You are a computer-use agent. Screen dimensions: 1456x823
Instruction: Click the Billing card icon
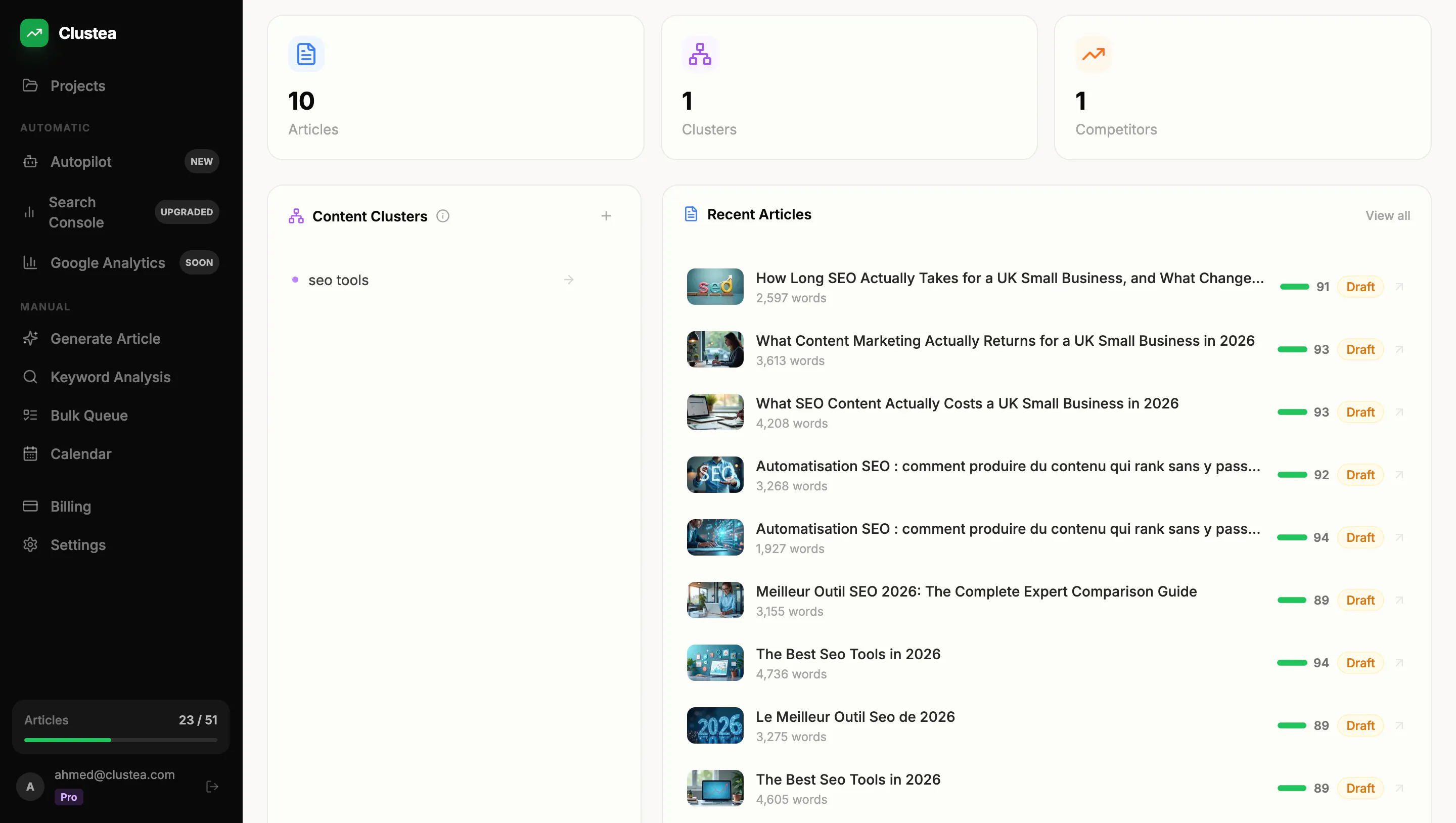(30, 506)
